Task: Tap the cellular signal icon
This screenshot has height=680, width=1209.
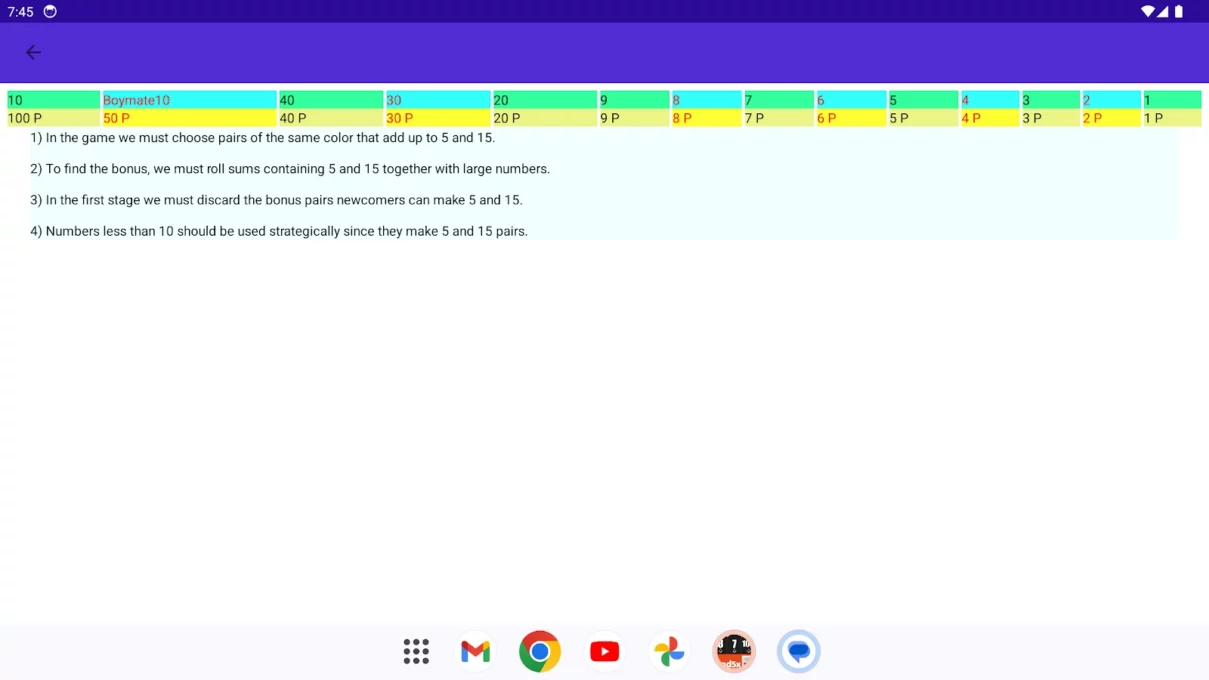Action: [1163, 11]
